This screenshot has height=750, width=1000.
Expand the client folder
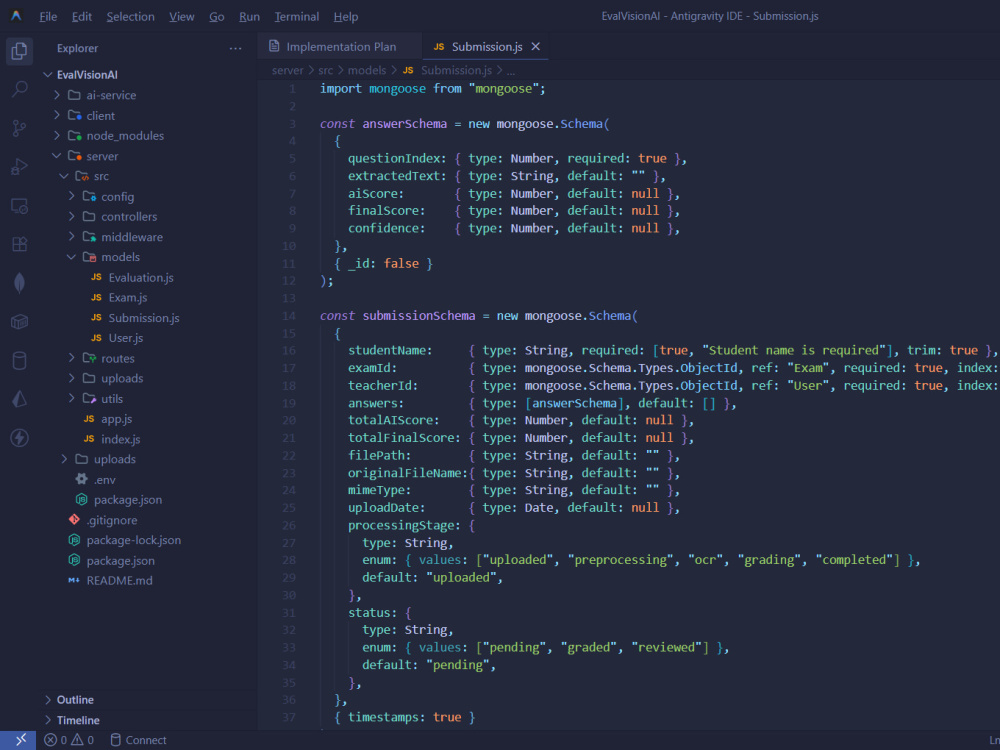pos(57,115)
